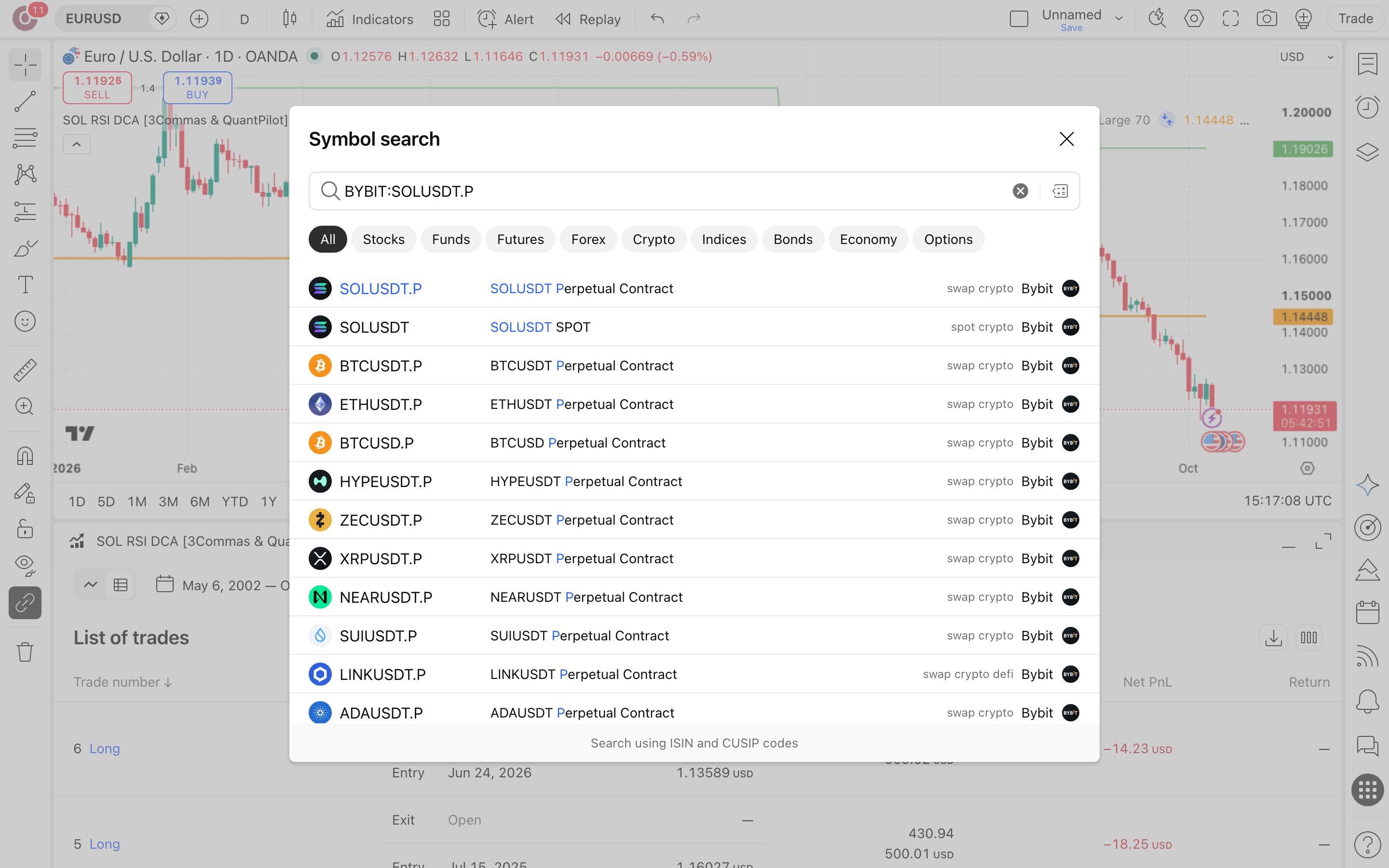Image resolution: width=1389 pixels, height=868 pixels.
Task: Open the object tree layers panel
Action: pyautogui.click(x=1367, y=152)
